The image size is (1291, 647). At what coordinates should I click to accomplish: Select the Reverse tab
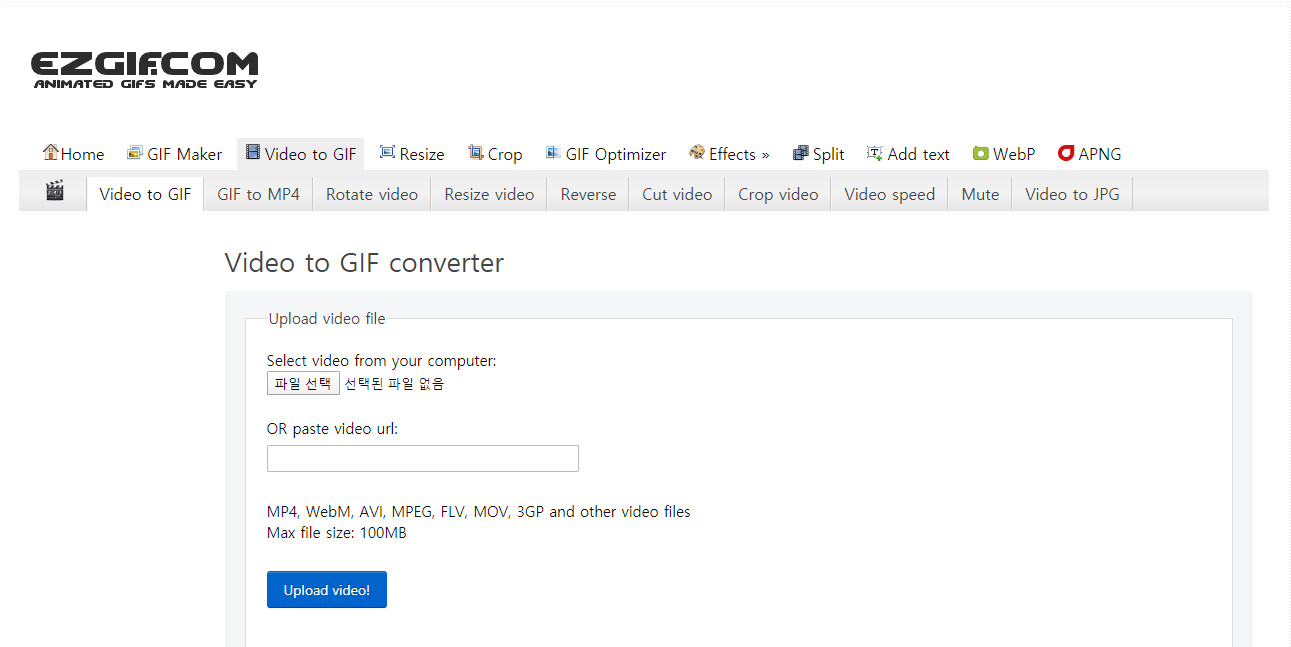[587, 194]
